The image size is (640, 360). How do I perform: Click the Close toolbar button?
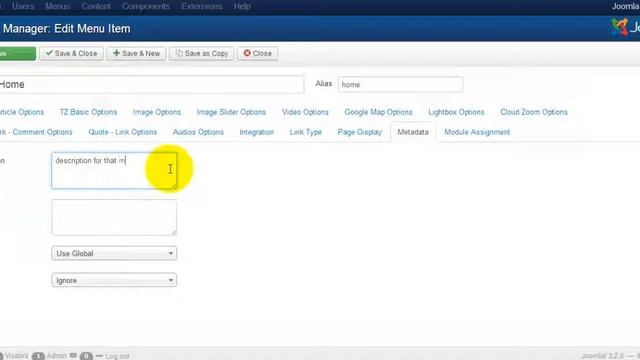(x=258, y=53)
